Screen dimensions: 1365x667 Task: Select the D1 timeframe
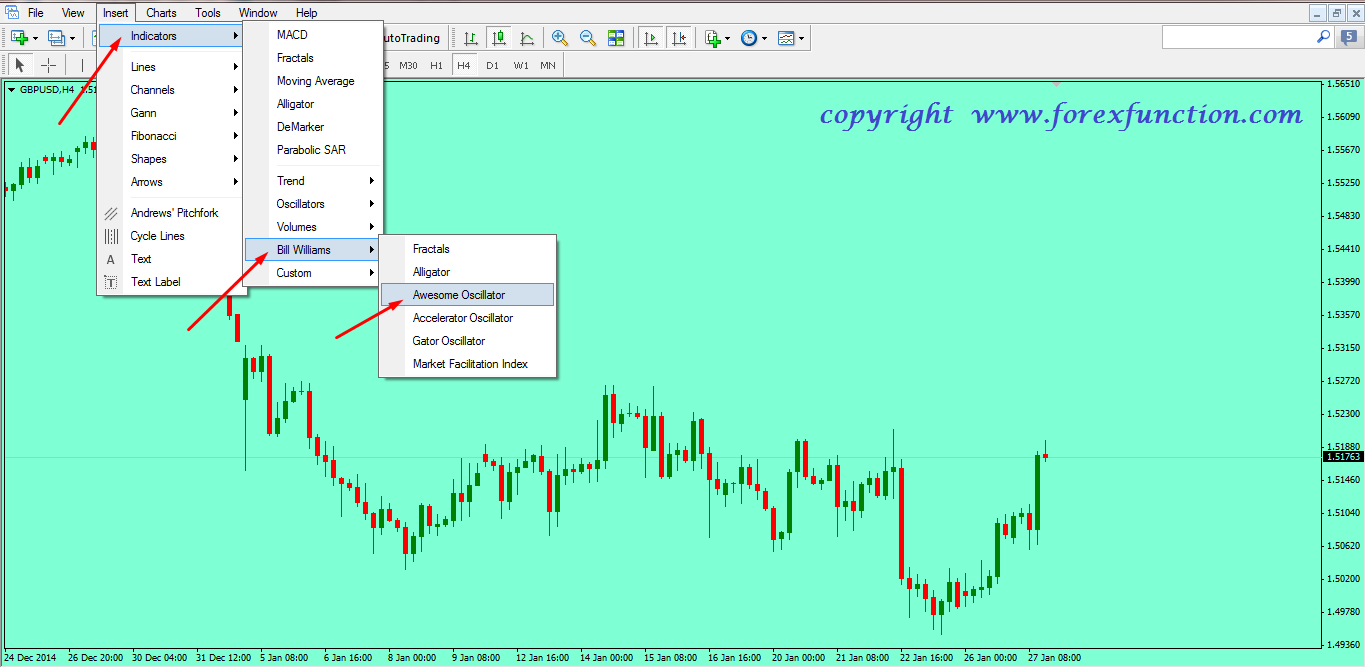492,65
